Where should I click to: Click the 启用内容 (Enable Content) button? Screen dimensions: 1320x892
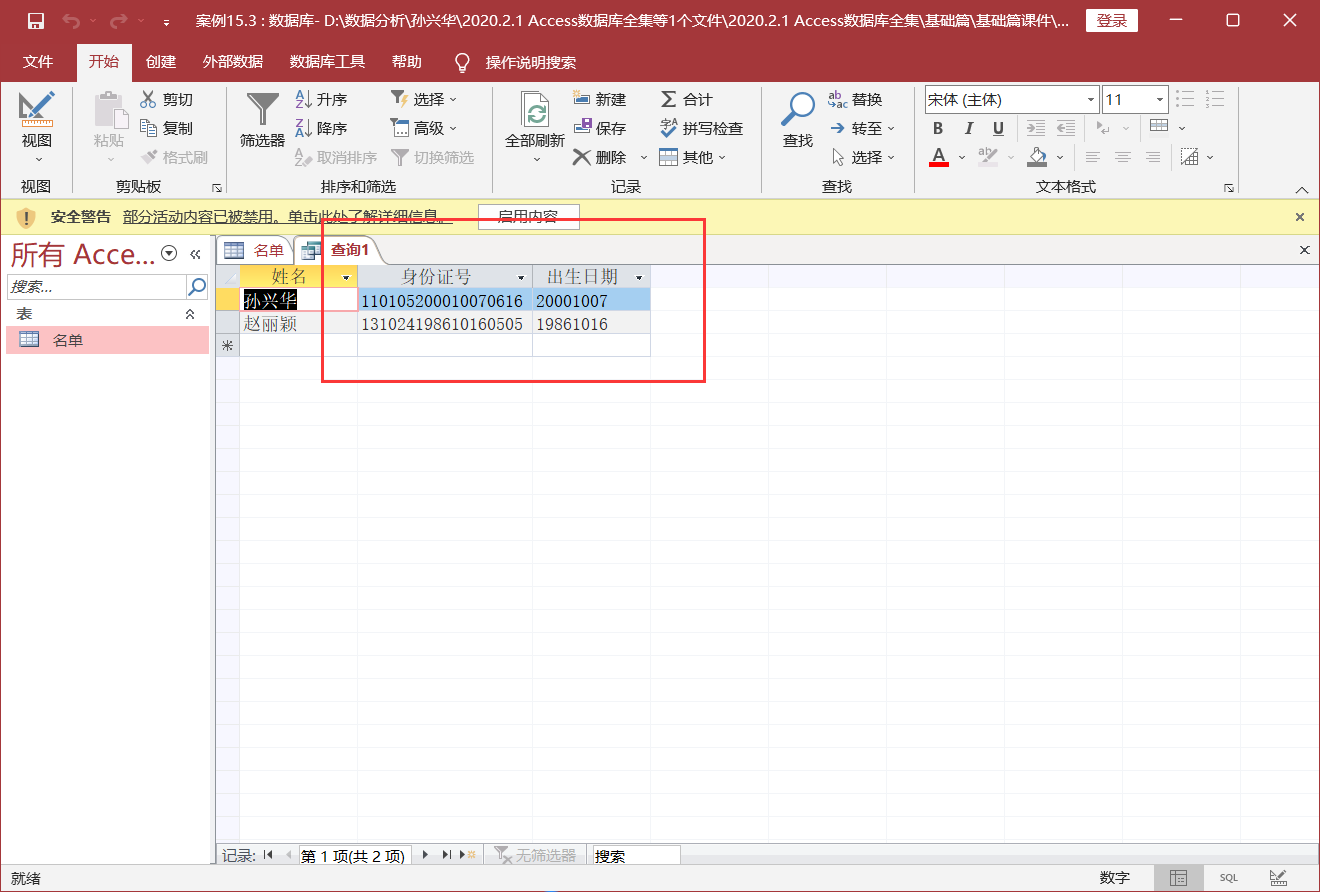[529, 217]
